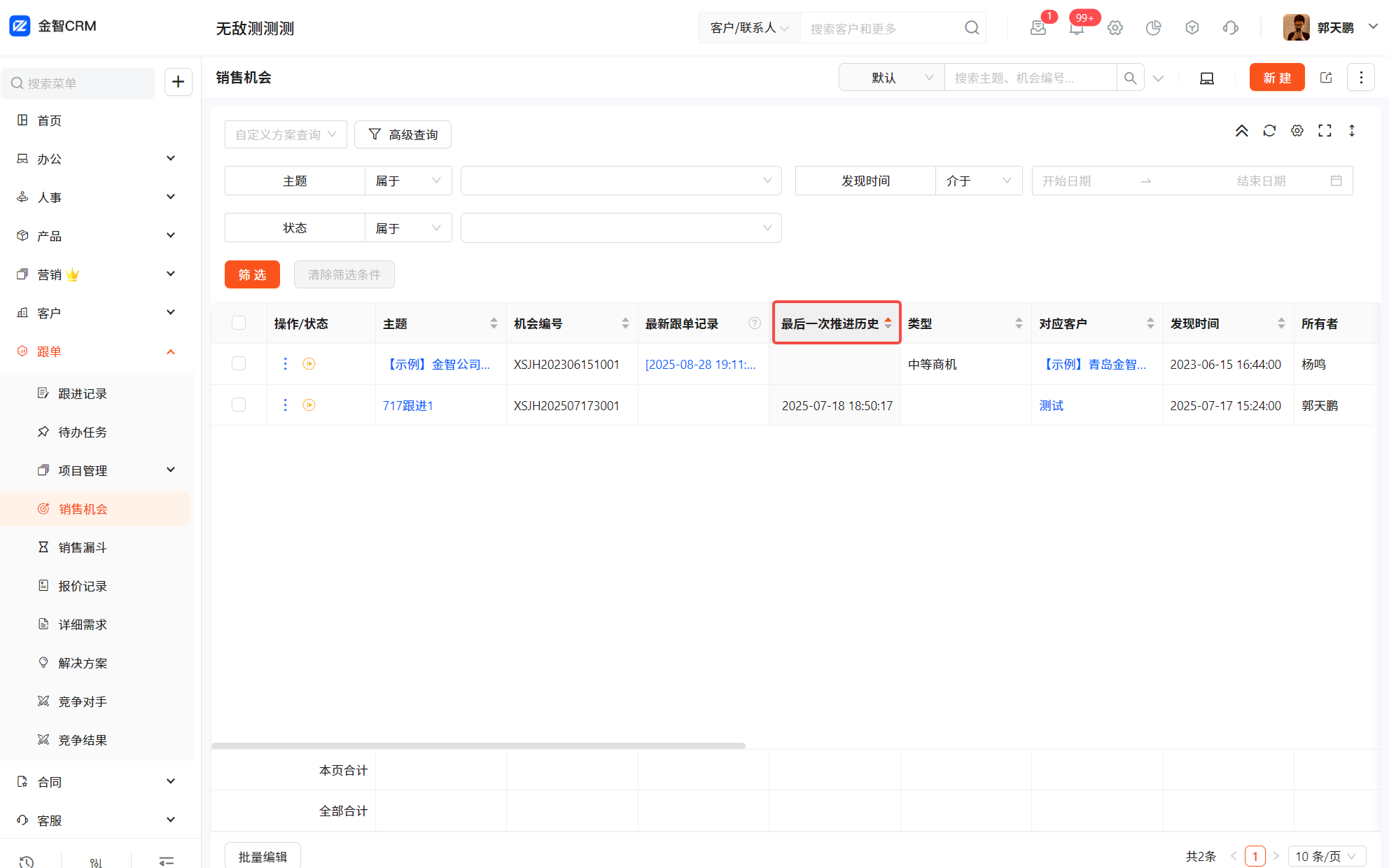
Task: Open 销售漏斗 in the sidebar
Action: (83, 547)
